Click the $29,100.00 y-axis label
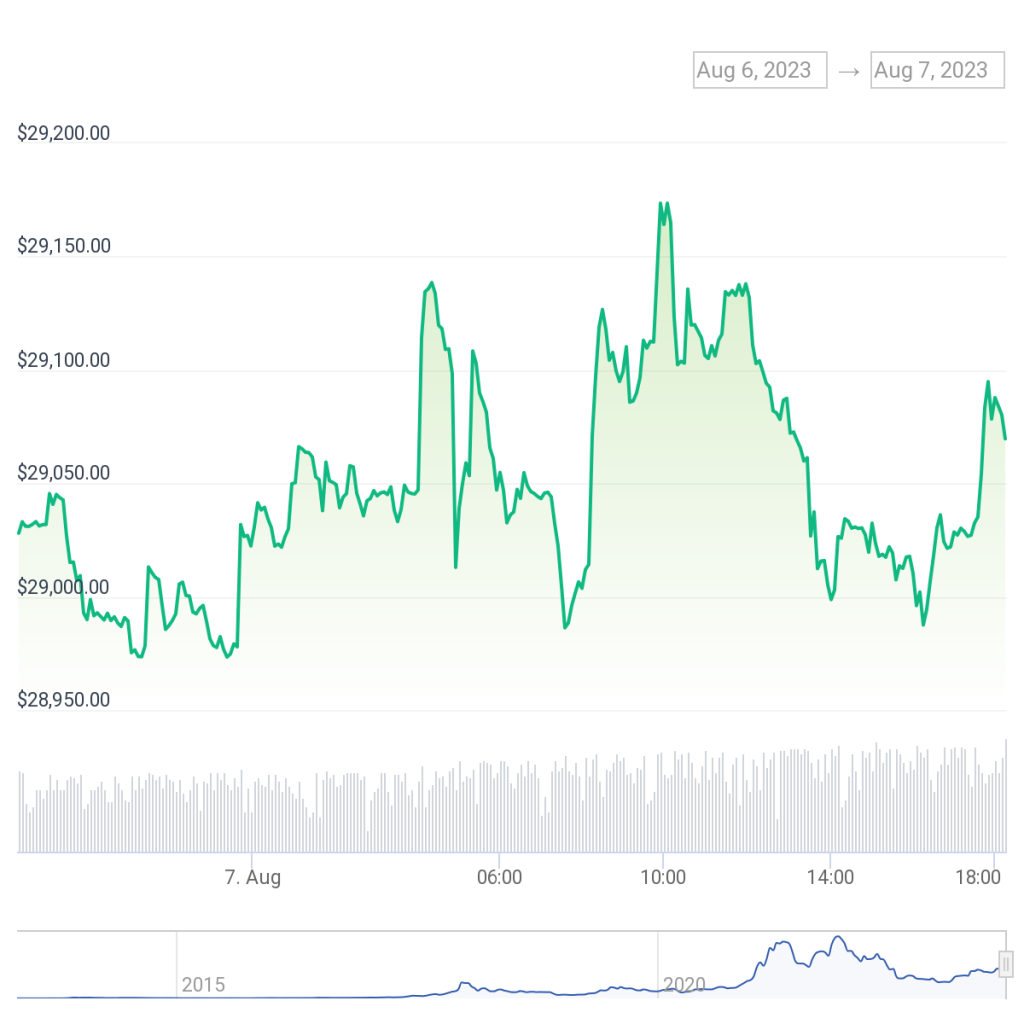1024x1024 pixels. coord(64,360)
